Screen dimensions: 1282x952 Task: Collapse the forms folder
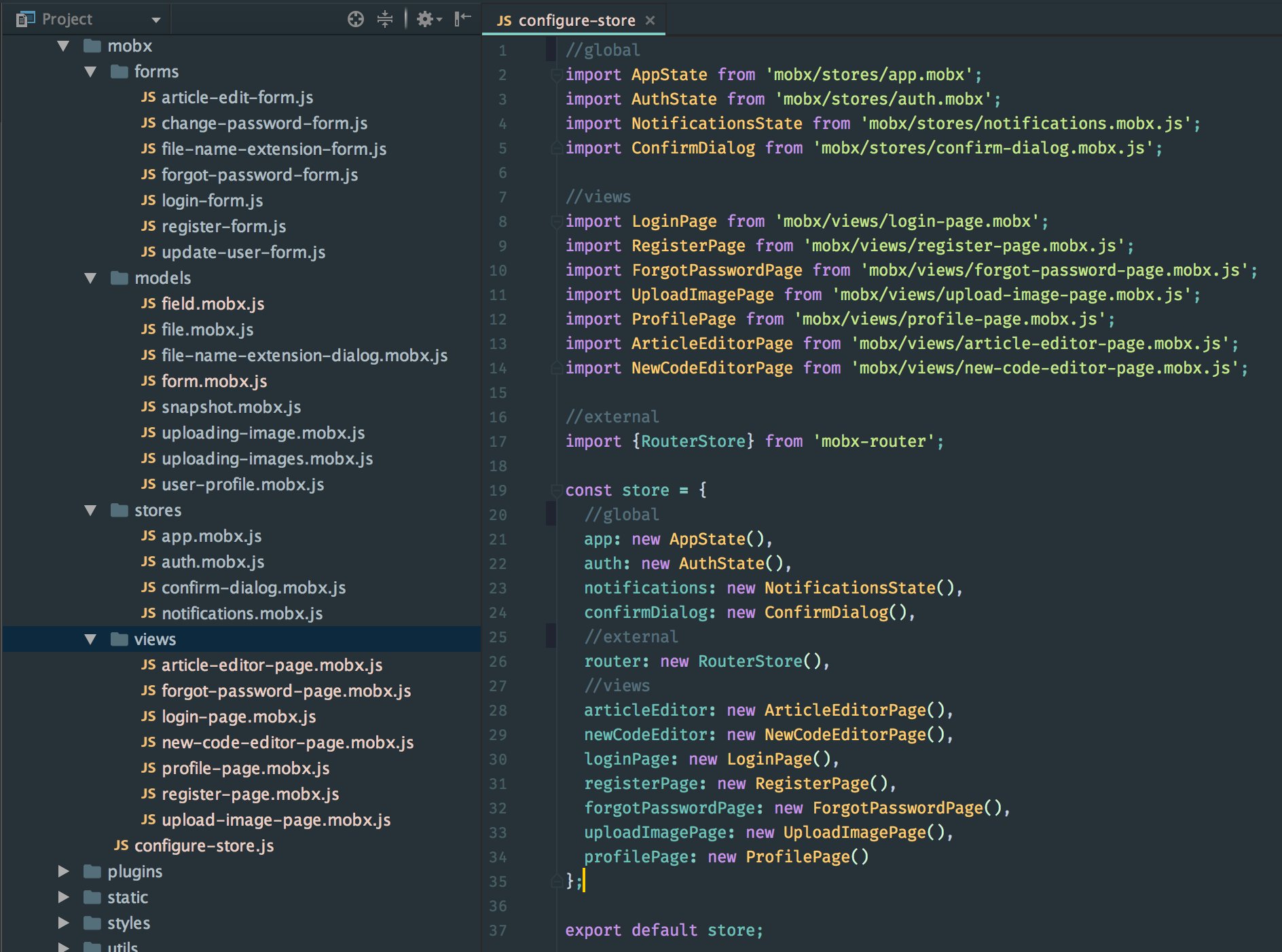pyautogui.click(x=90, y=72)
